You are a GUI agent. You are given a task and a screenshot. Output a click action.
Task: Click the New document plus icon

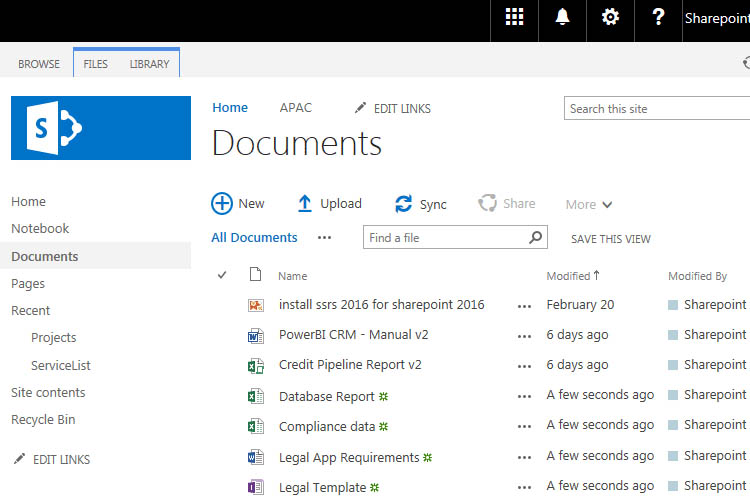point(221,204)
